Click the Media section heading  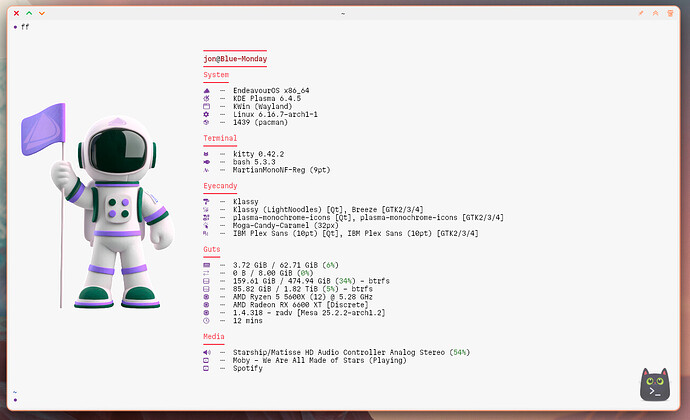(214, 336)
